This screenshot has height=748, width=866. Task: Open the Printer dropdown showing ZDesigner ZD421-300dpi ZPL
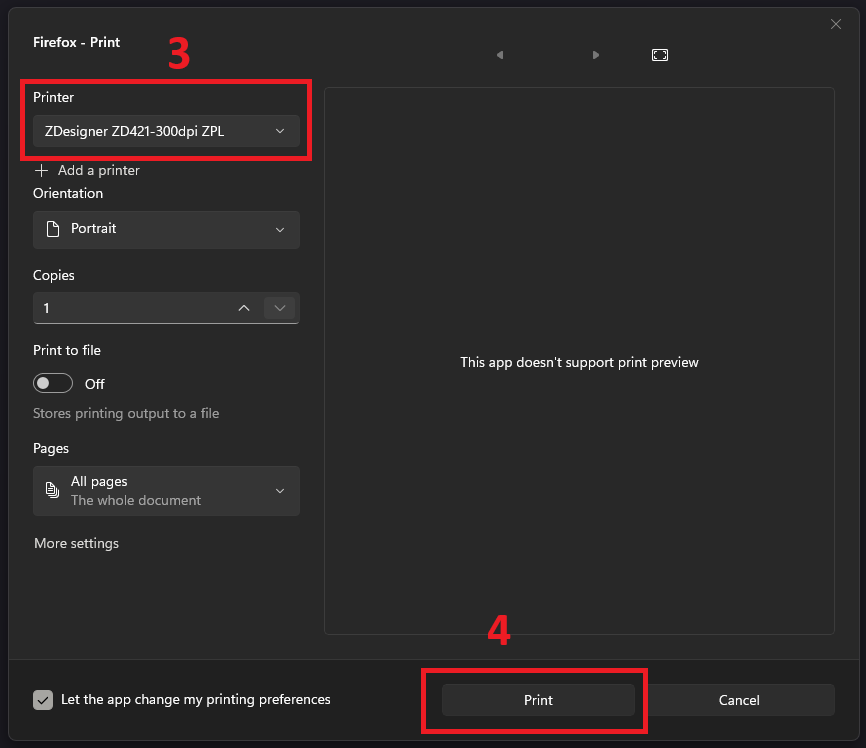pos(166,131)
